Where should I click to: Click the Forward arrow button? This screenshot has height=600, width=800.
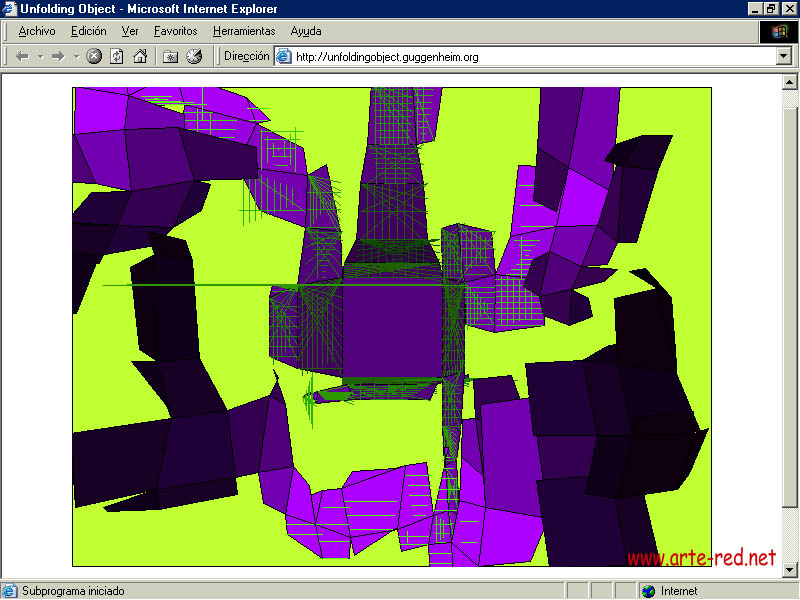tap(58, 57)
